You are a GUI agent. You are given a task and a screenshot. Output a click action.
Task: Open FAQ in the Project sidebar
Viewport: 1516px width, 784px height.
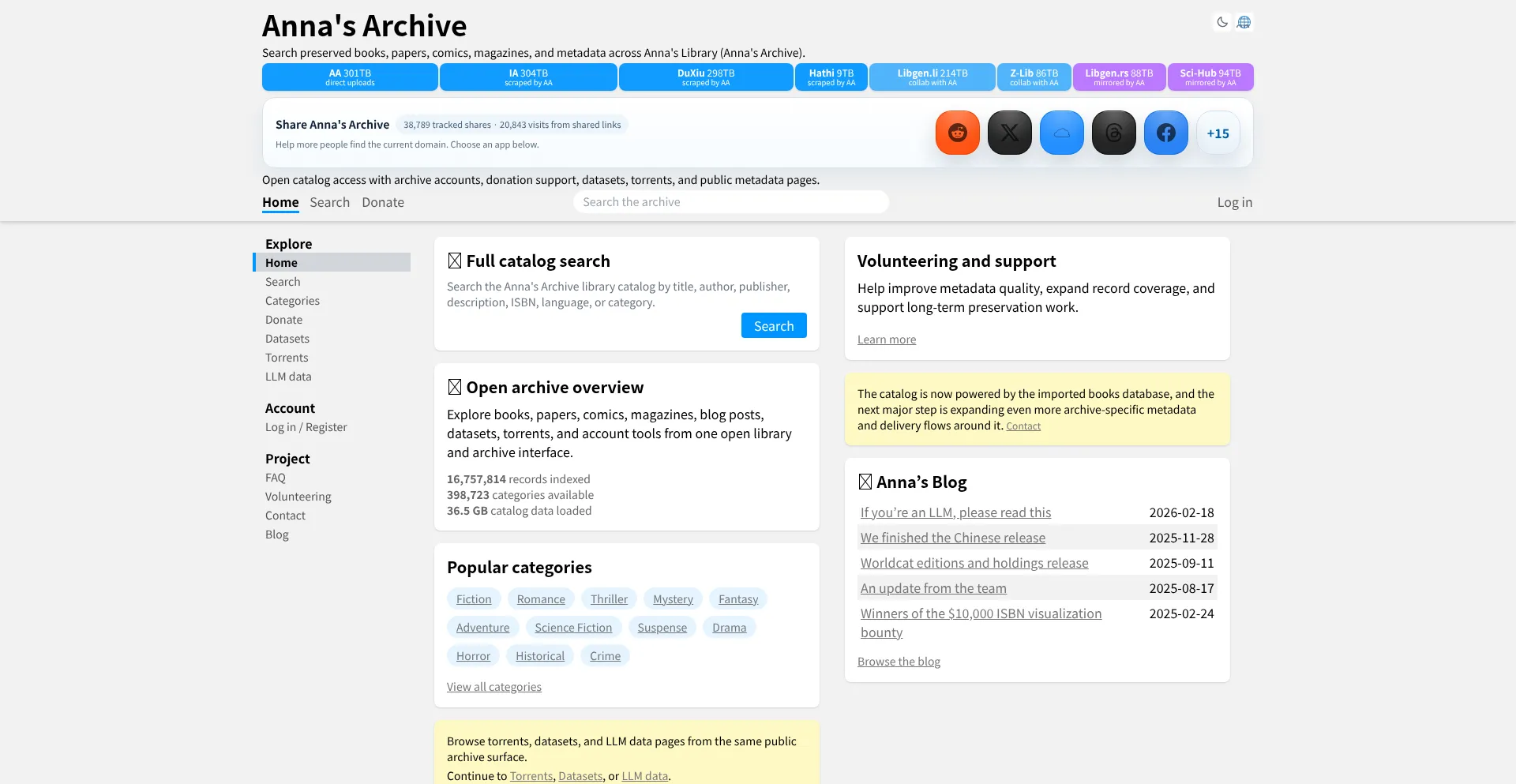(x=276, y=478)
